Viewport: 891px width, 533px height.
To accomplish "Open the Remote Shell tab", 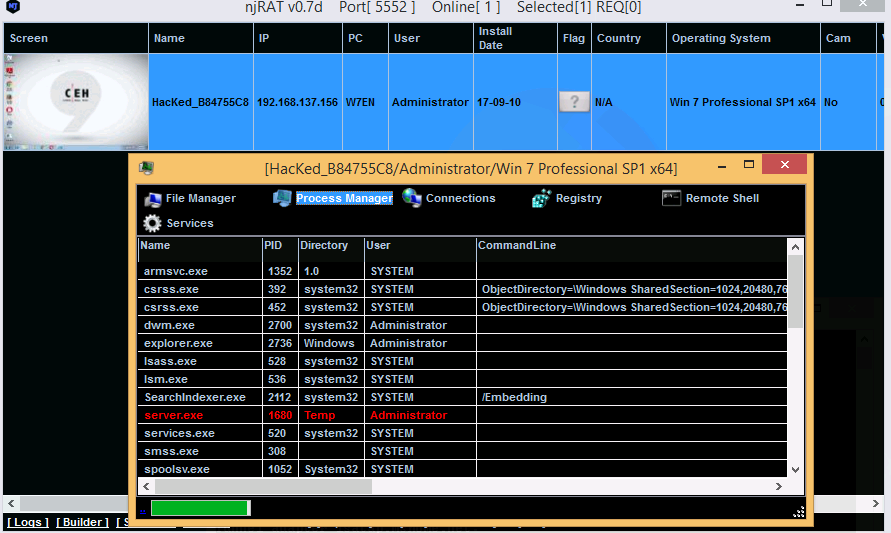I will [x=722, y=198].
